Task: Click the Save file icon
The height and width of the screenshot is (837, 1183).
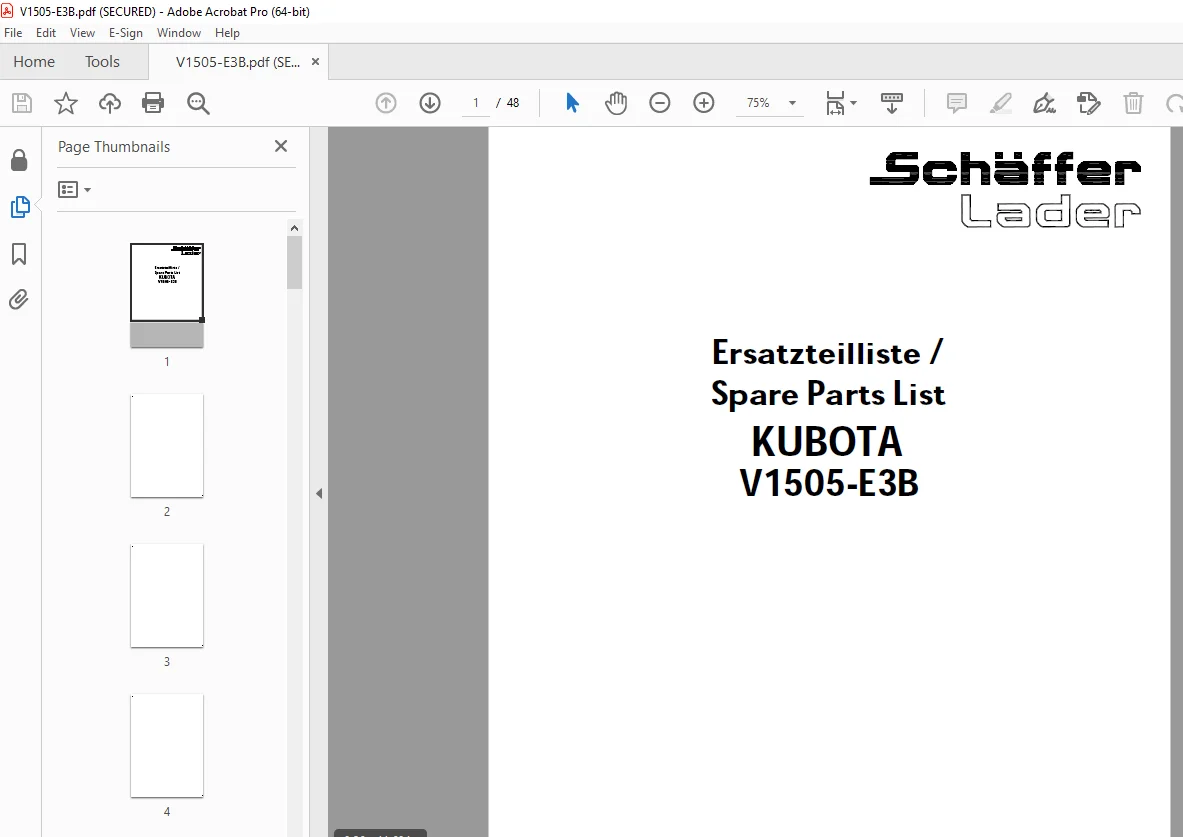Action: [22, 103]
